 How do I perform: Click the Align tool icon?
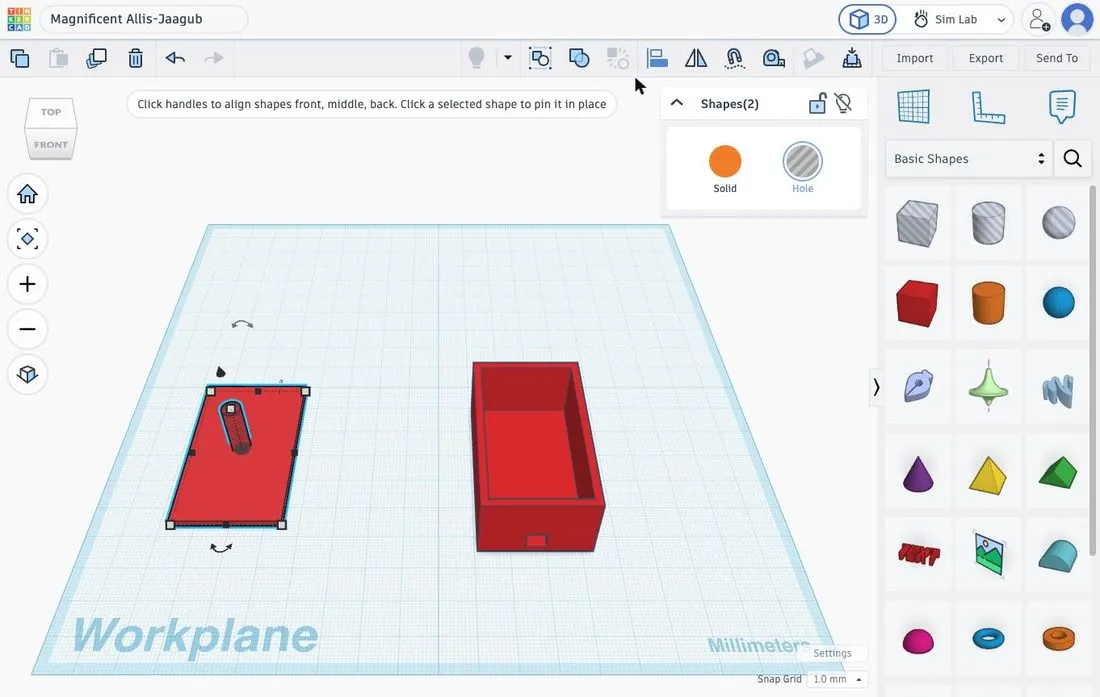pos(657,58)
